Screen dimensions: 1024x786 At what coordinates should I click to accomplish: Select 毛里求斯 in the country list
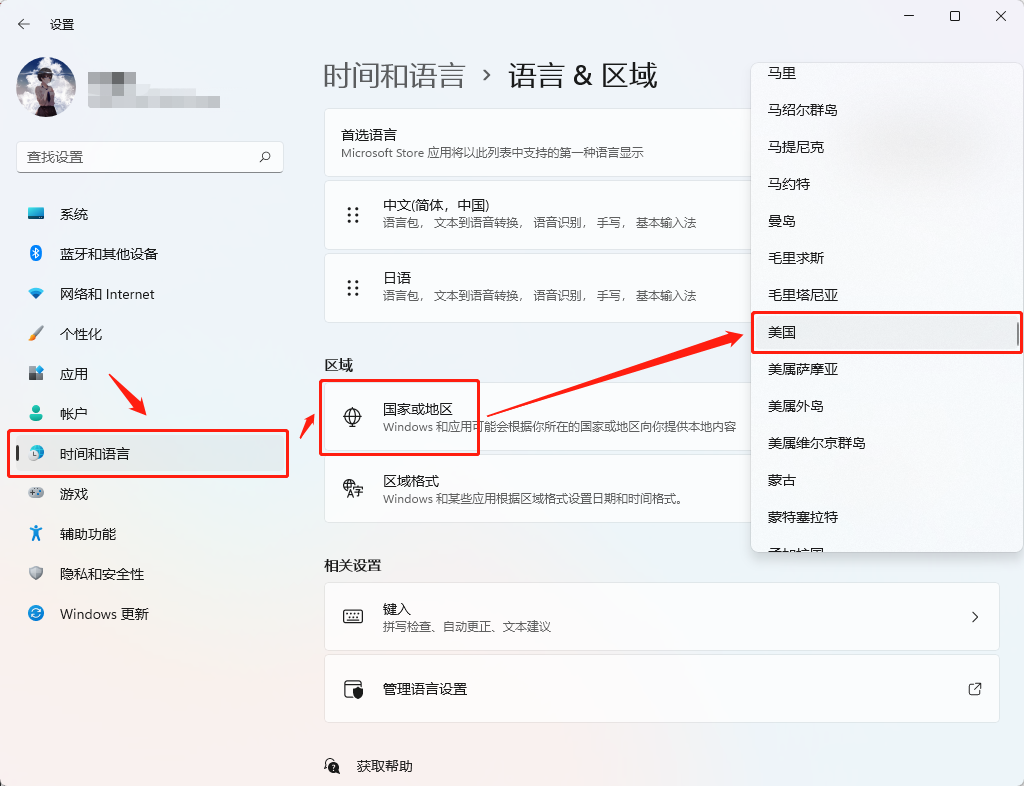click(886, 258)
